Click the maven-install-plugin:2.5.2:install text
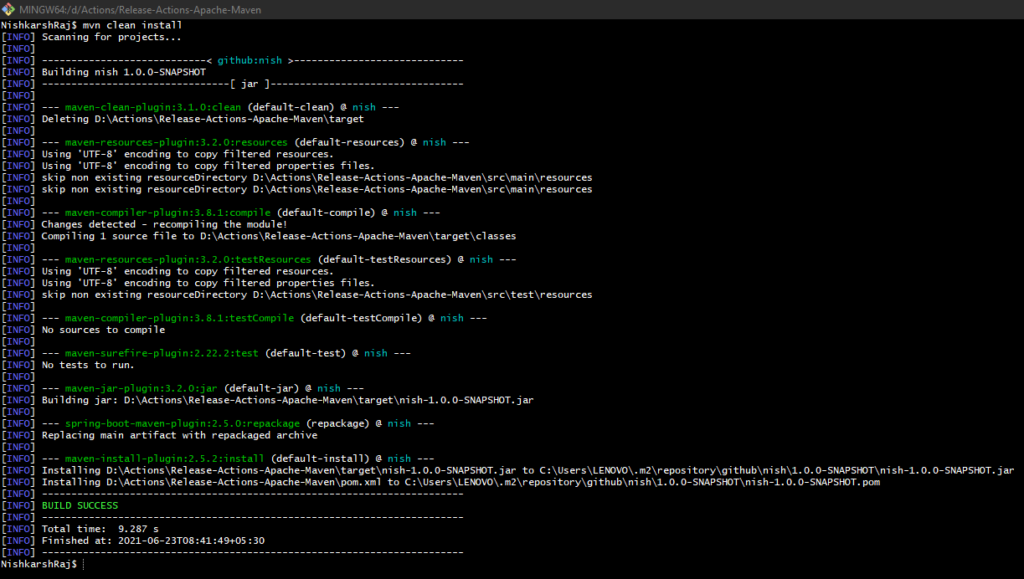 (x=164, y=458)
